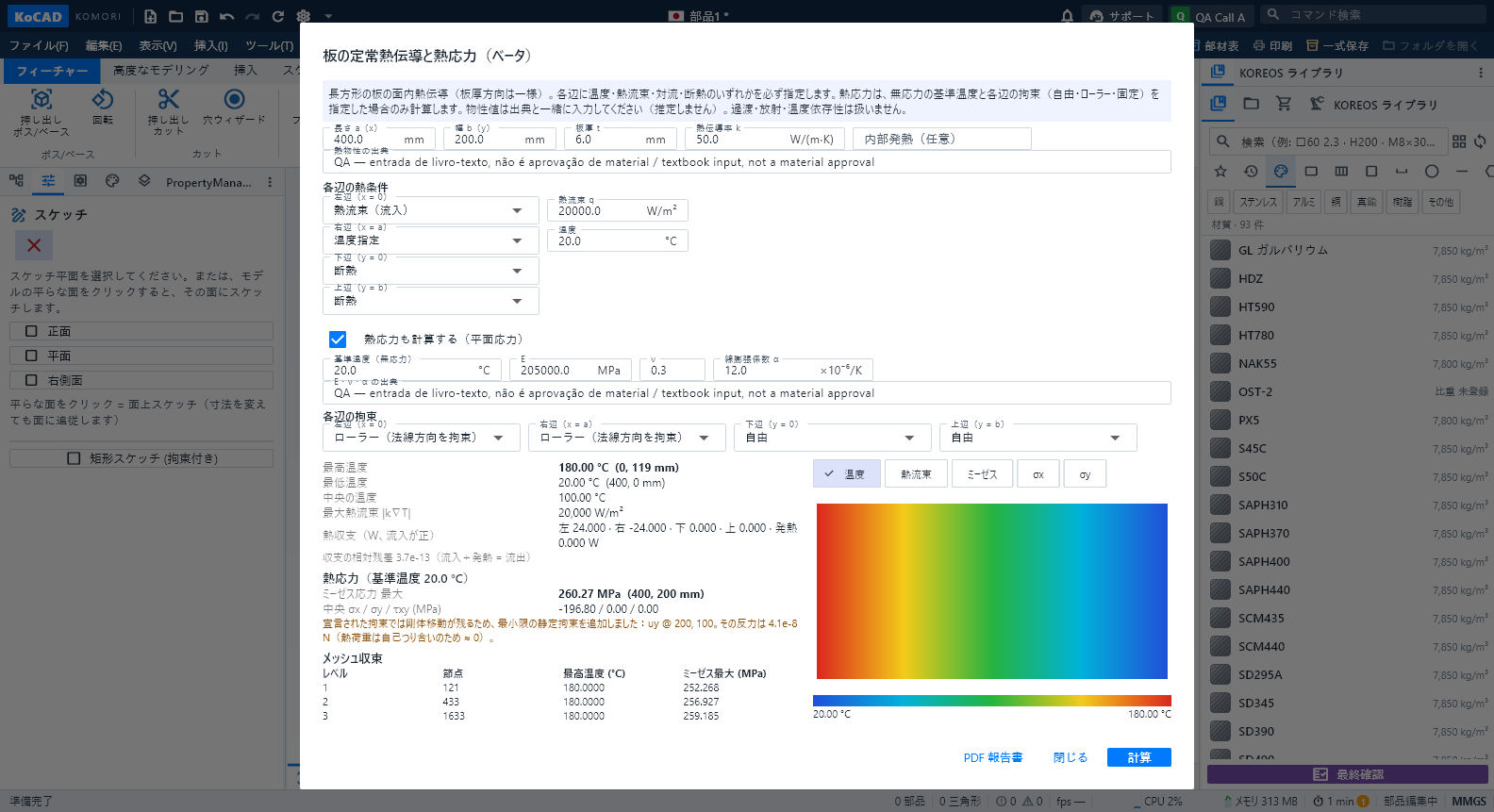Click the save disk icon in title bar

tap(202, 16)
